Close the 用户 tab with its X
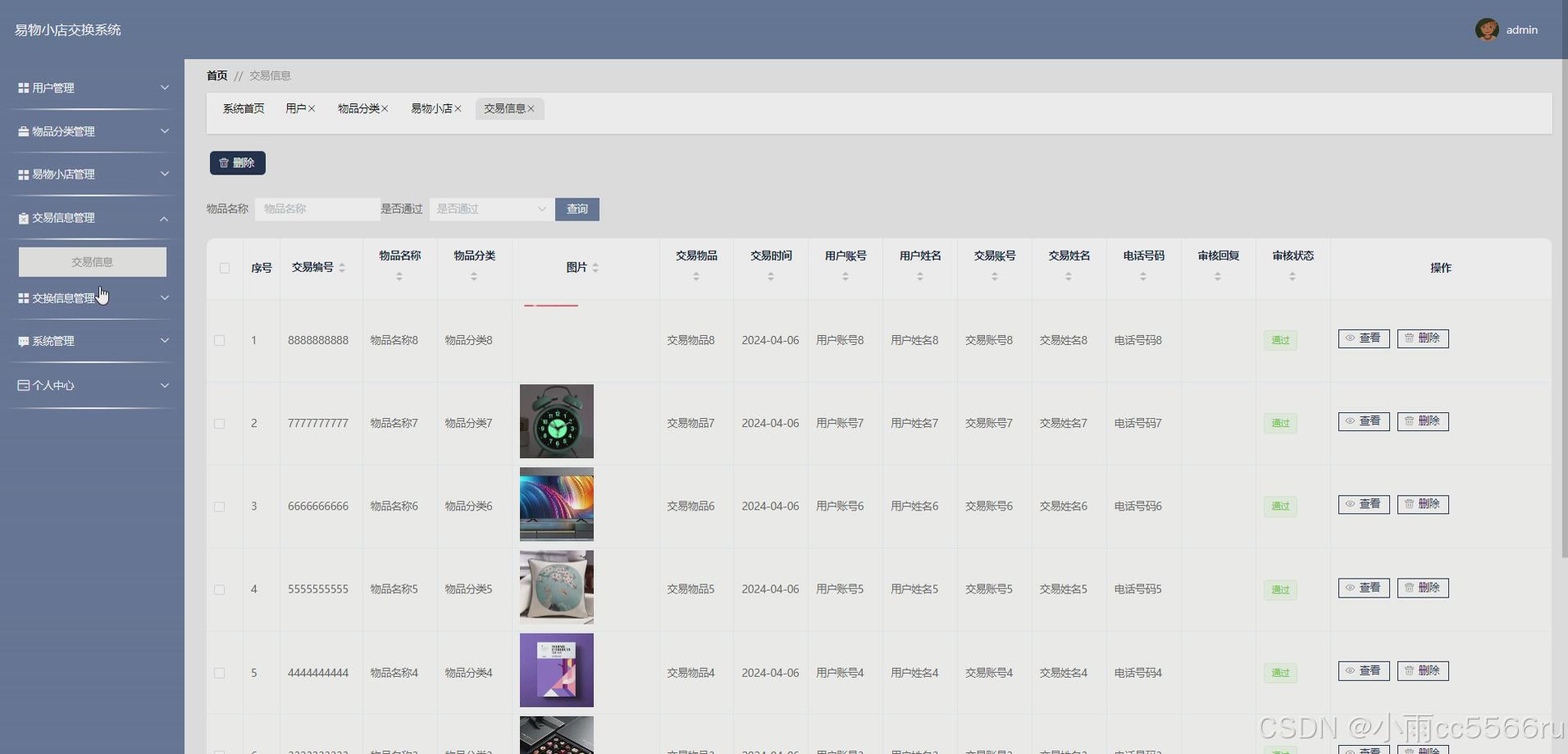This screenshot has width=1568, height=754. [312, 109]
